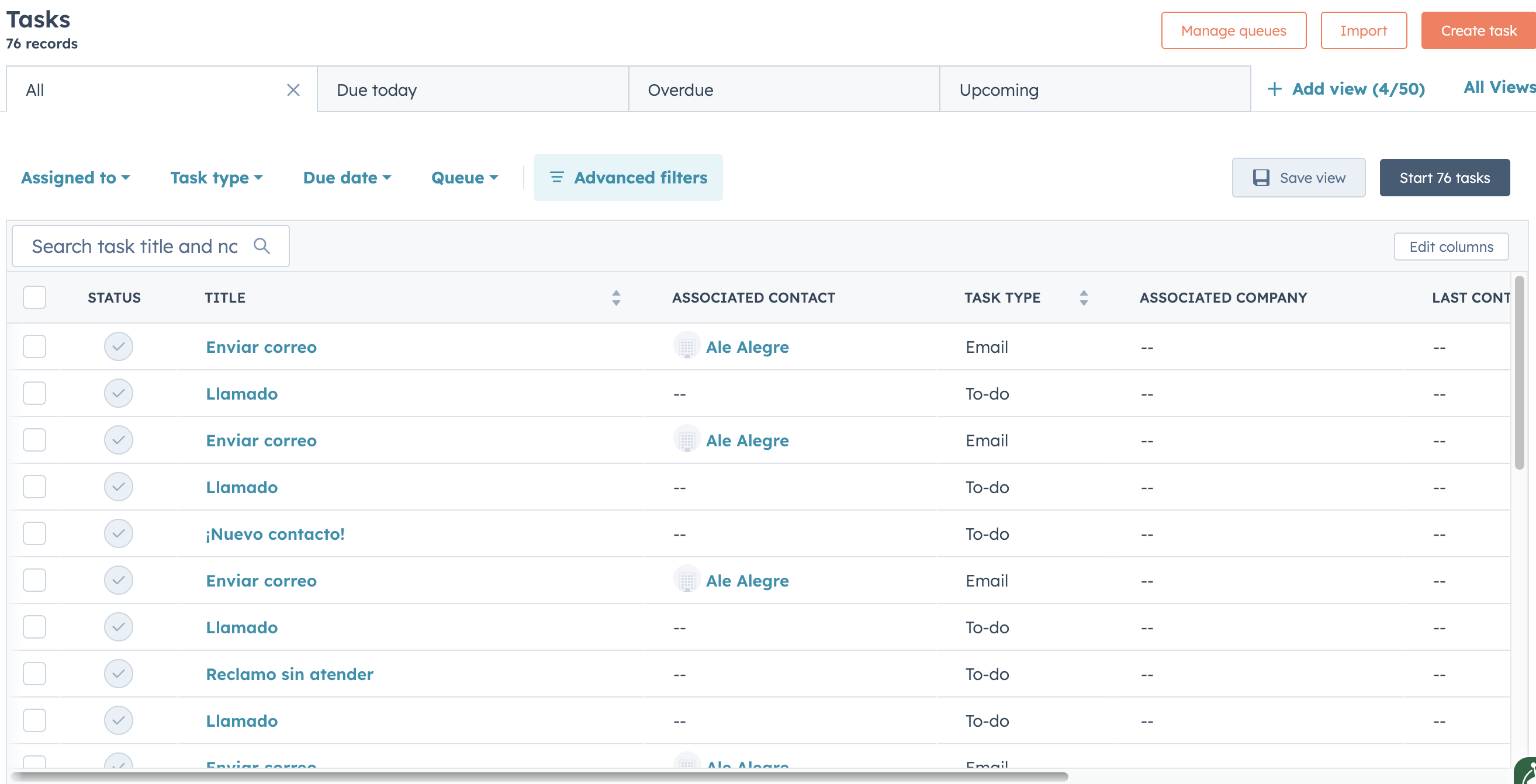Toggle the select all tasks checkbox
This screenshot has height=784, width=1536.
(x=34, y=297)
